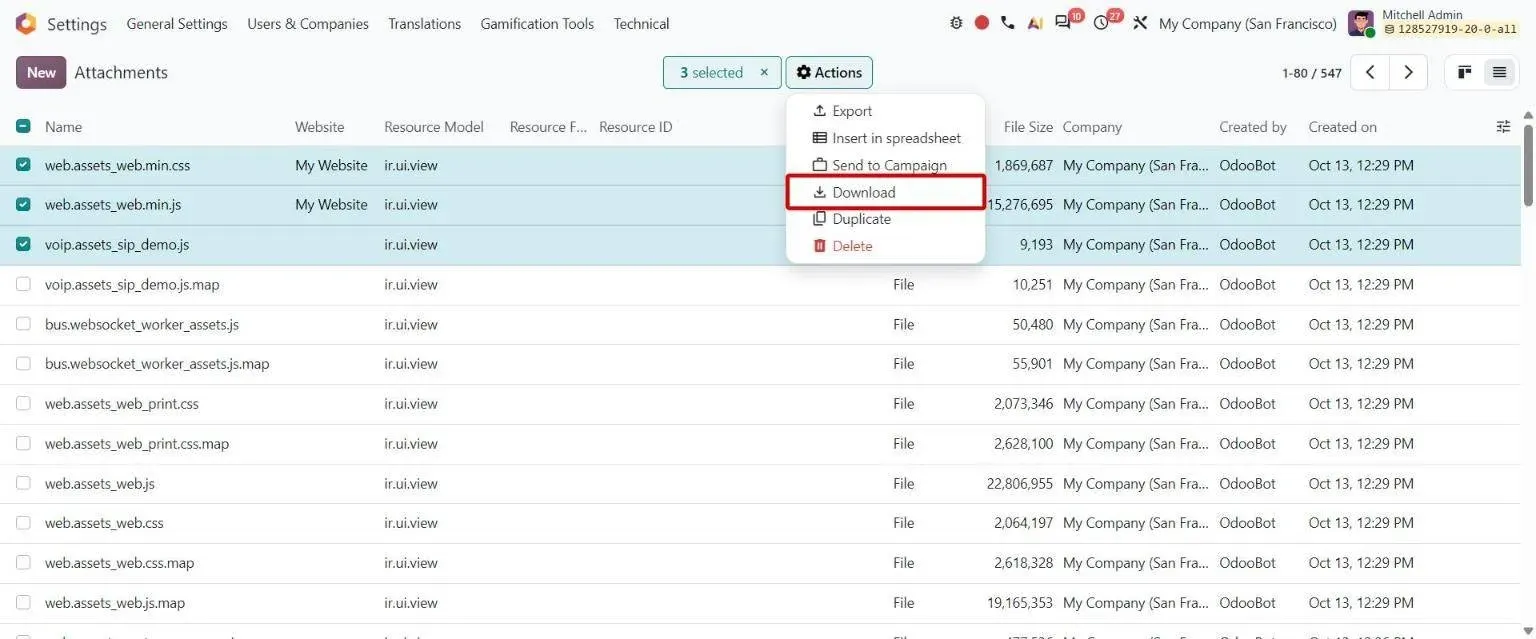Viewport: 1536px width, 639px height.
Task: Check bus.websocket_worker_assets.js row checkbox
Action: tap(23, 324)
